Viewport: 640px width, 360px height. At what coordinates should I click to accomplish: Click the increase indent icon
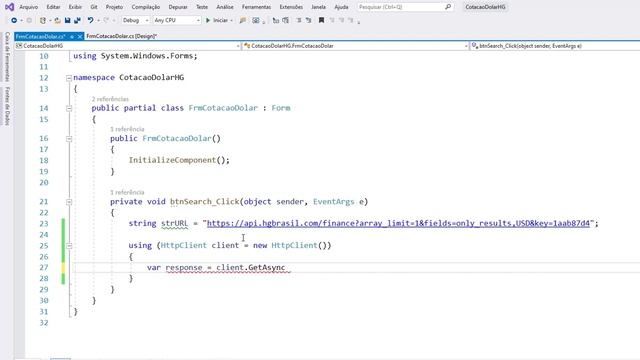(x=309, y=20)
